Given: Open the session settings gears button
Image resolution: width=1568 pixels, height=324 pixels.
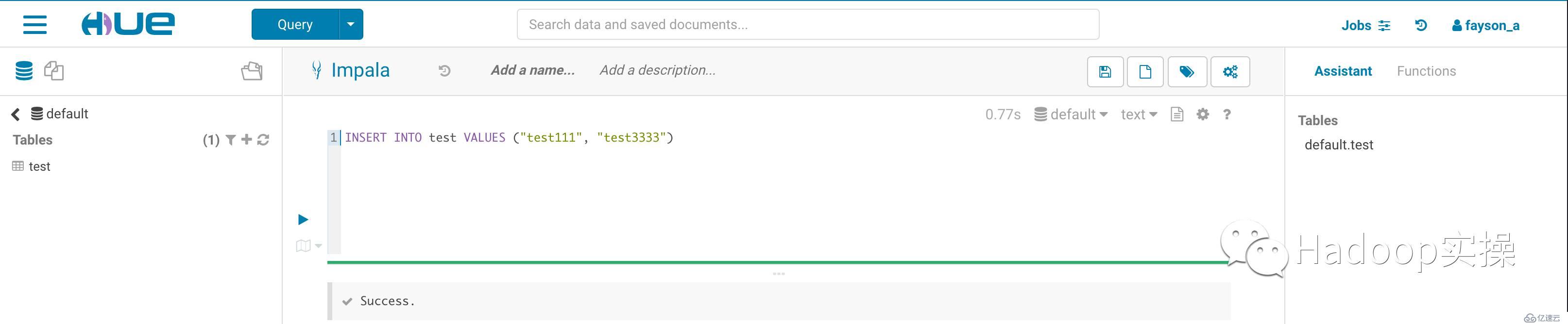Looking at the screenshot, I should [1229, 72].
